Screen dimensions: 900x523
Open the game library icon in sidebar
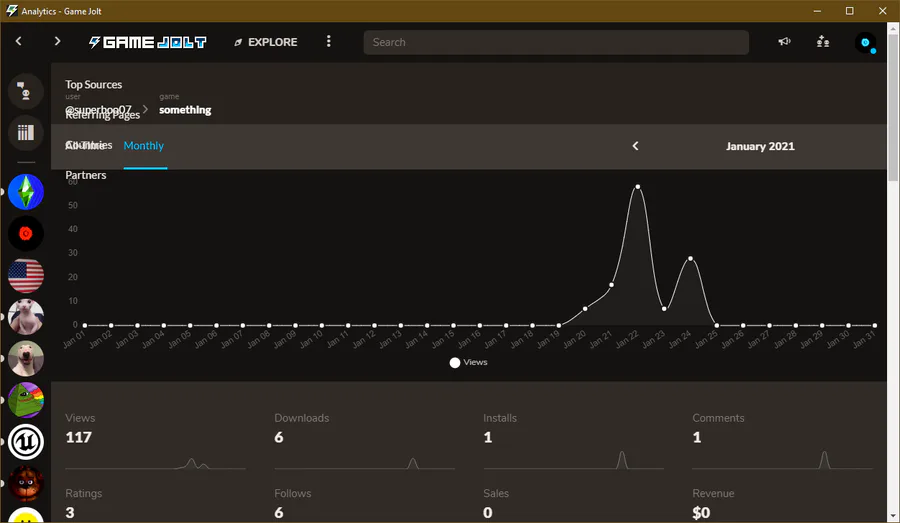point(25,133)
